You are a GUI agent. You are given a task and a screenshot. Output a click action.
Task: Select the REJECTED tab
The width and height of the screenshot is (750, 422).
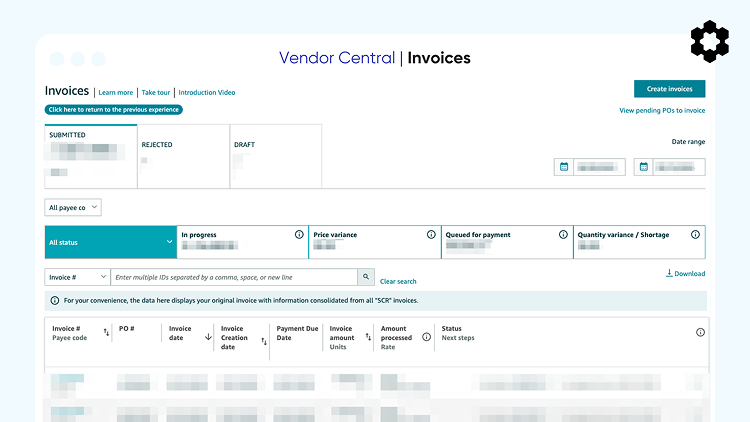tap(183, 156)
